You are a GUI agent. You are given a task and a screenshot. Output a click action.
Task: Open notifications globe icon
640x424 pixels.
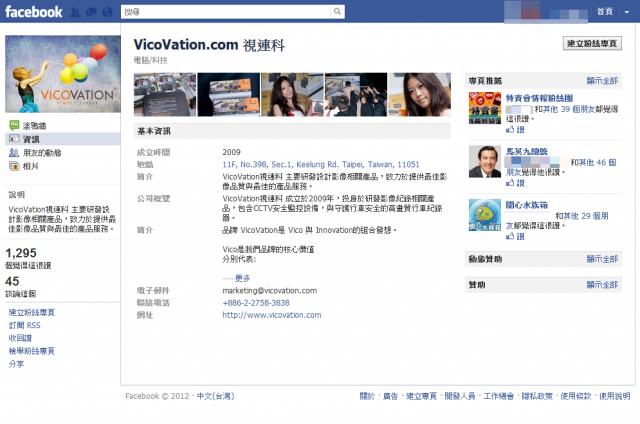pyautogui.click(x=107, y=12)
